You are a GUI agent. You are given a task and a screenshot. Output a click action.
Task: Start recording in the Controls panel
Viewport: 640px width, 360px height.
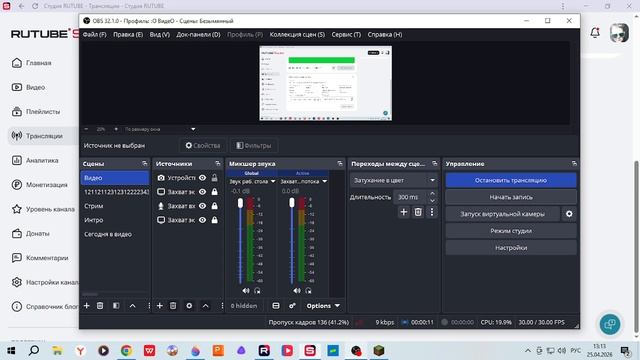click(511, 197)
